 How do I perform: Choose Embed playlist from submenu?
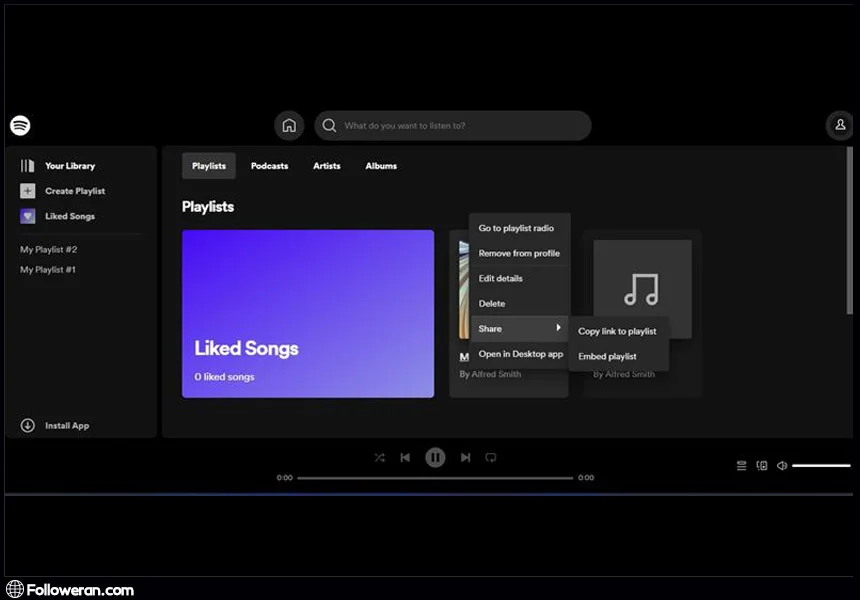click(x=607, y=356)
